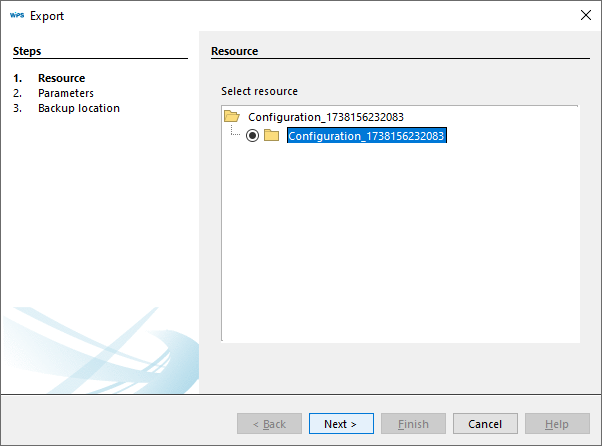Choose the Backup location step
602x446 pixels.
point(79,108)
